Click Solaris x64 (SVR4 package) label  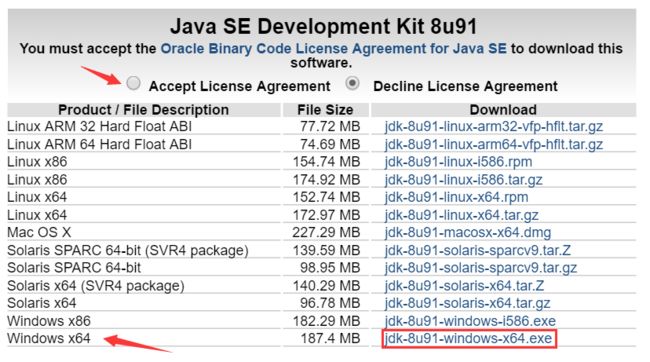point(96,285)
